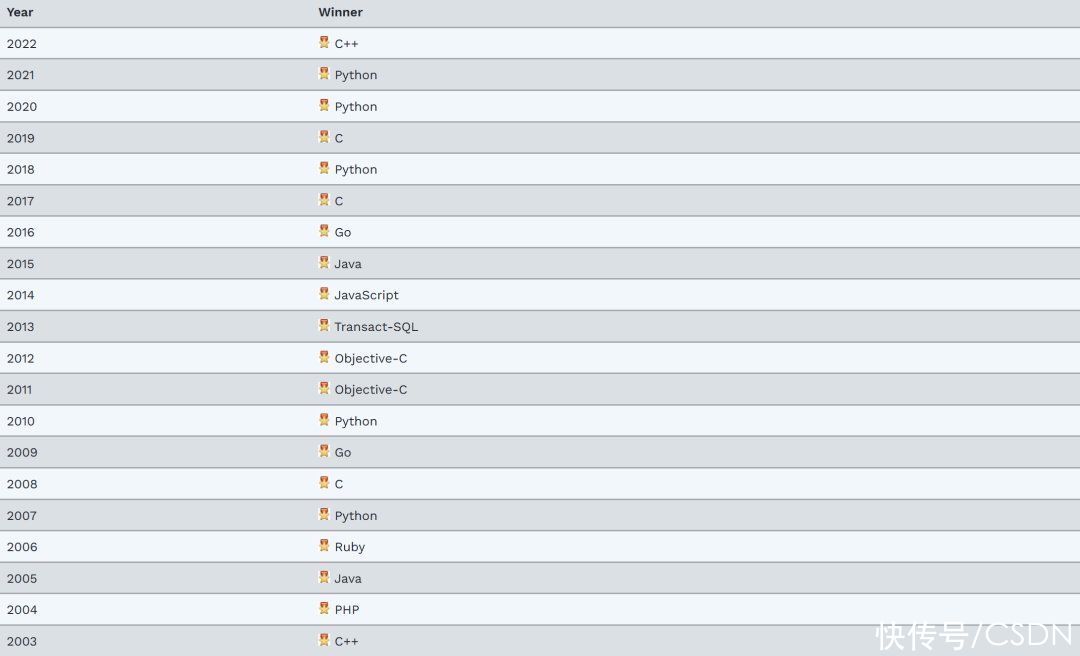1080x656 pixels.
Task: Click the Java winner for 2015
Action: click(348, 264)
